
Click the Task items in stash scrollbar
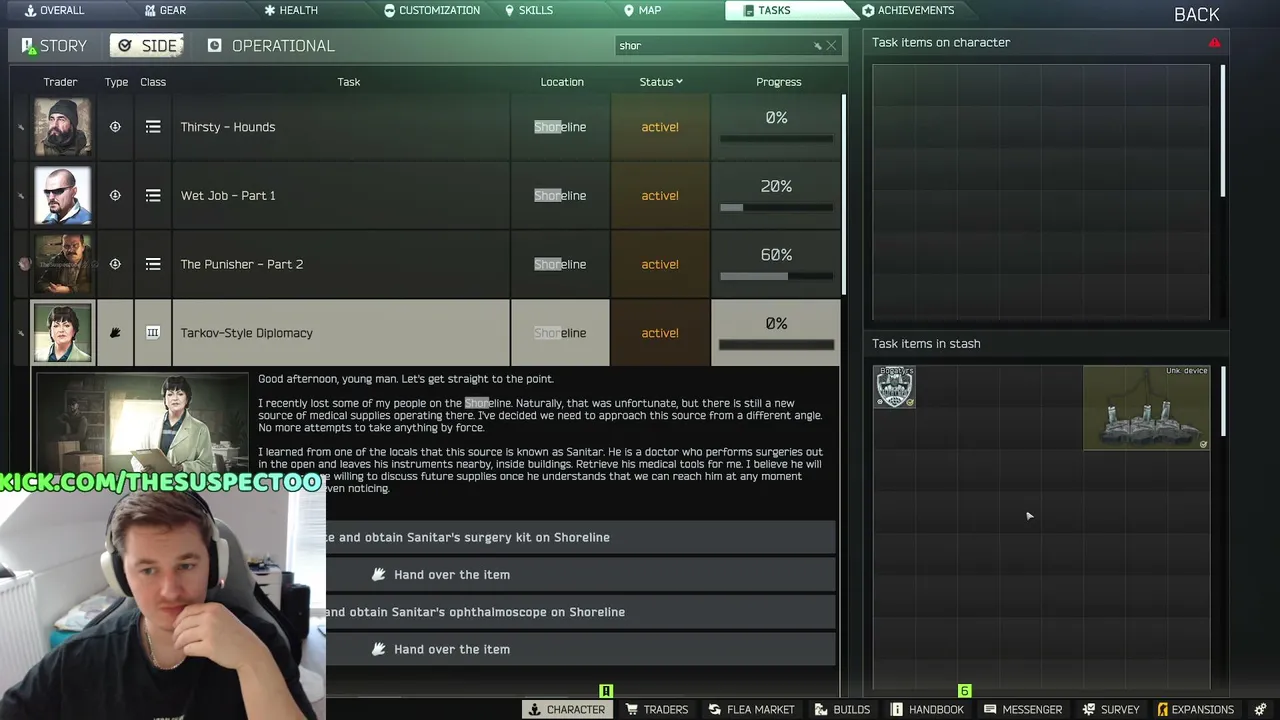point(1223,402)
